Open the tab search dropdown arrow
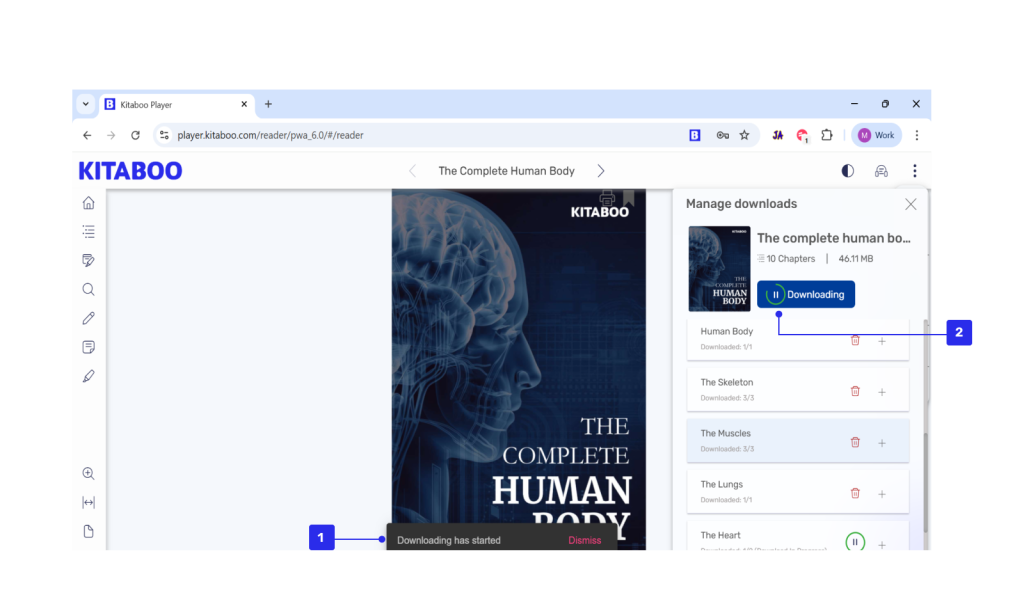Viewport: 1024px width, 595px height. (x=86, y=104)
